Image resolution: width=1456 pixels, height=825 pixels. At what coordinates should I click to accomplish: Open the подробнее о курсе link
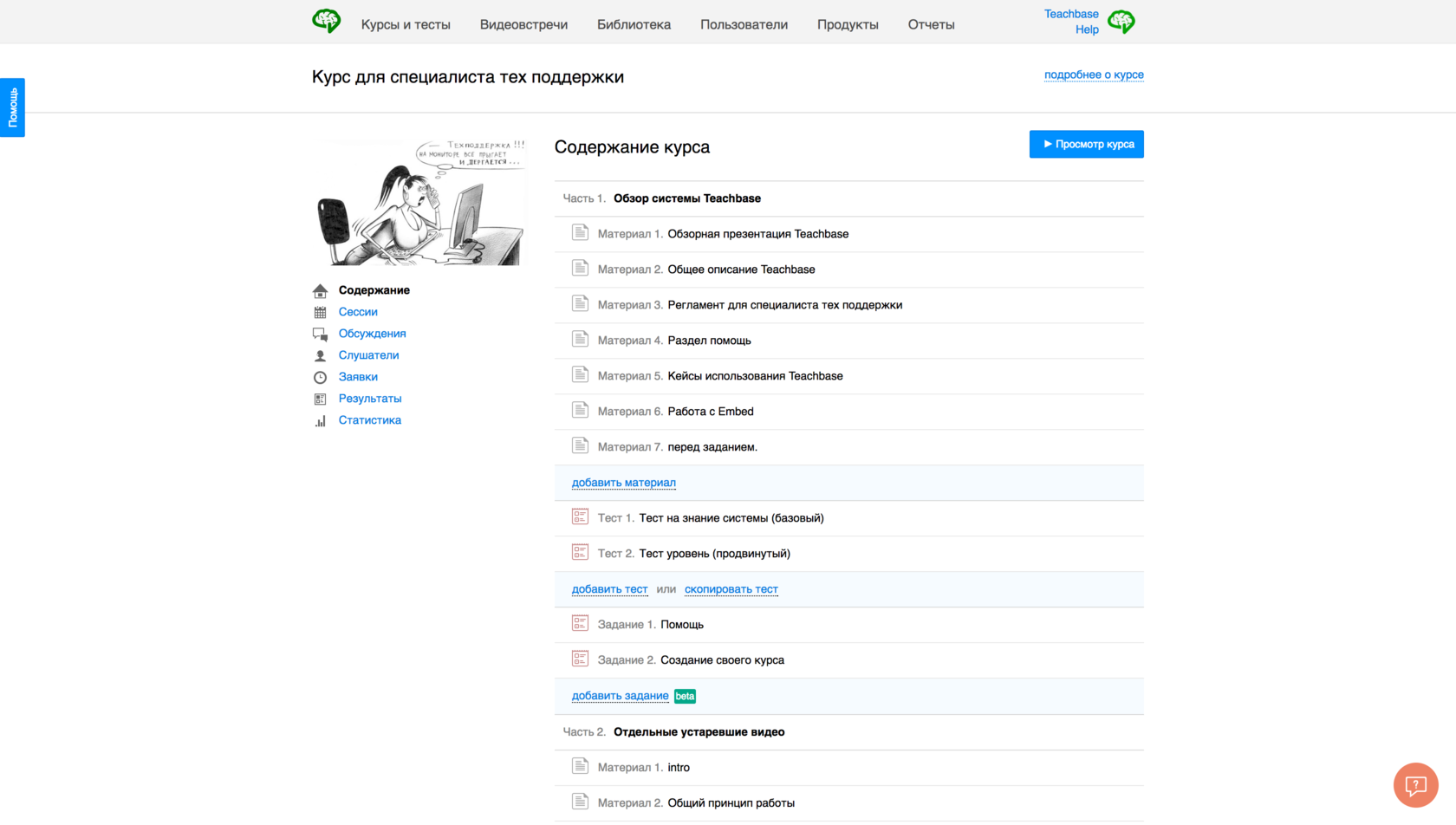pyautogui.click(x=1094, y=75)
